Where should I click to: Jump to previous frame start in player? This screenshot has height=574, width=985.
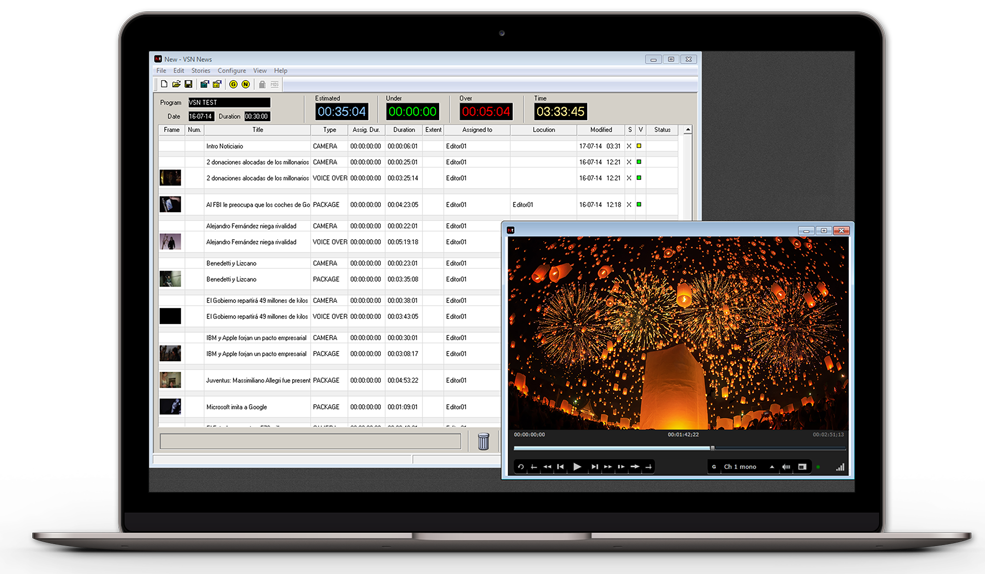point(560,467)
